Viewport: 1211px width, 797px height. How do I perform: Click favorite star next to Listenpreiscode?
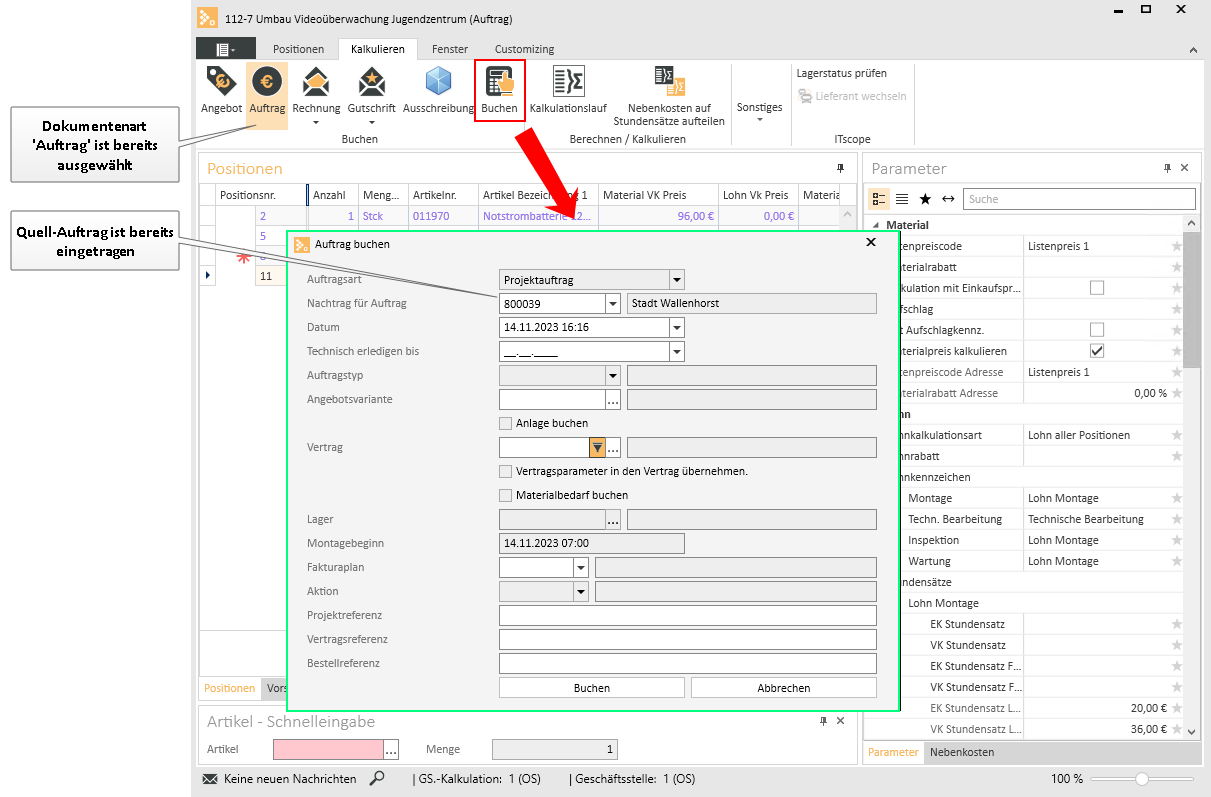1177,246
